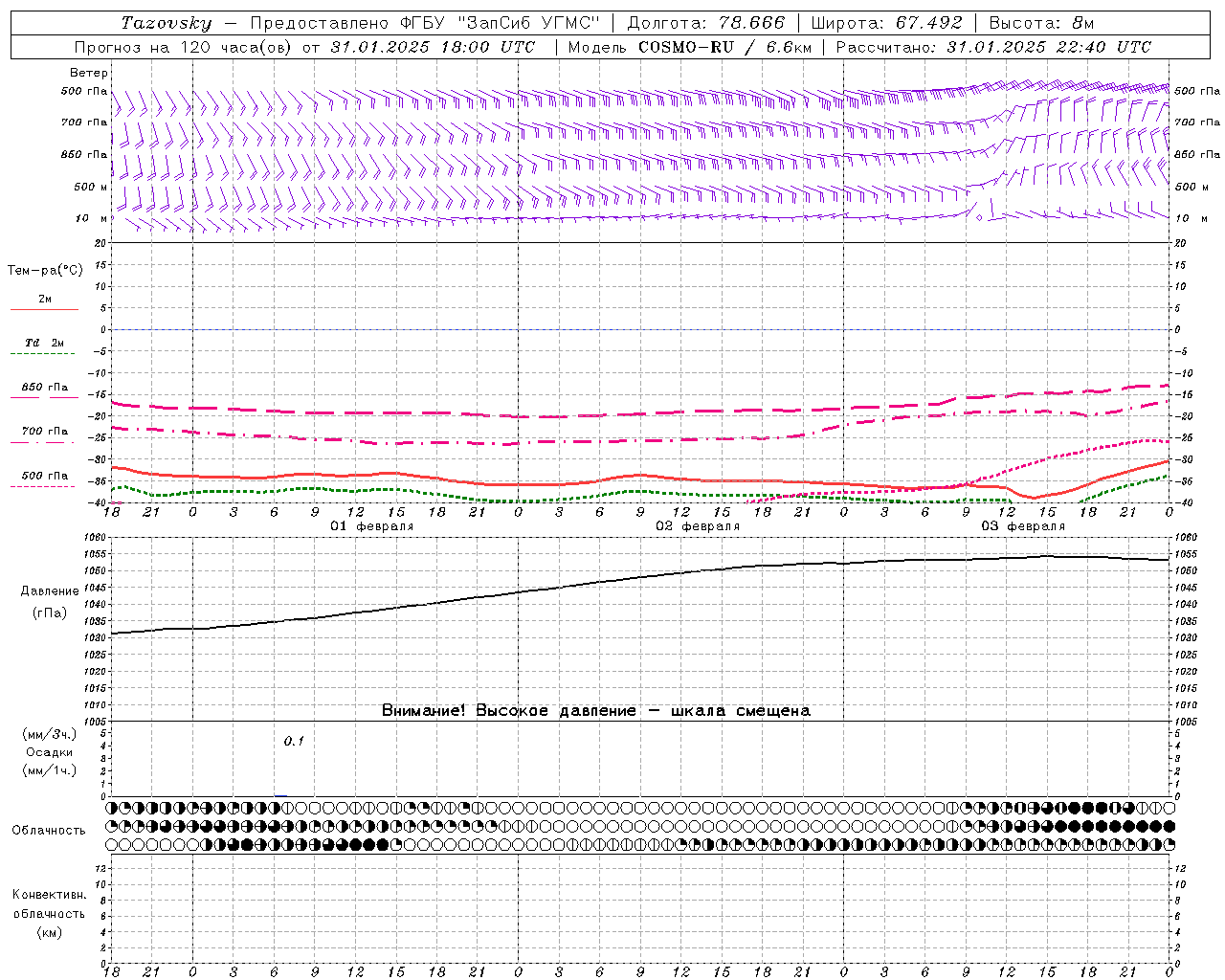Click the 02 февраля date label
Screen dimensions: 1225x980
(x=698, y=526)
